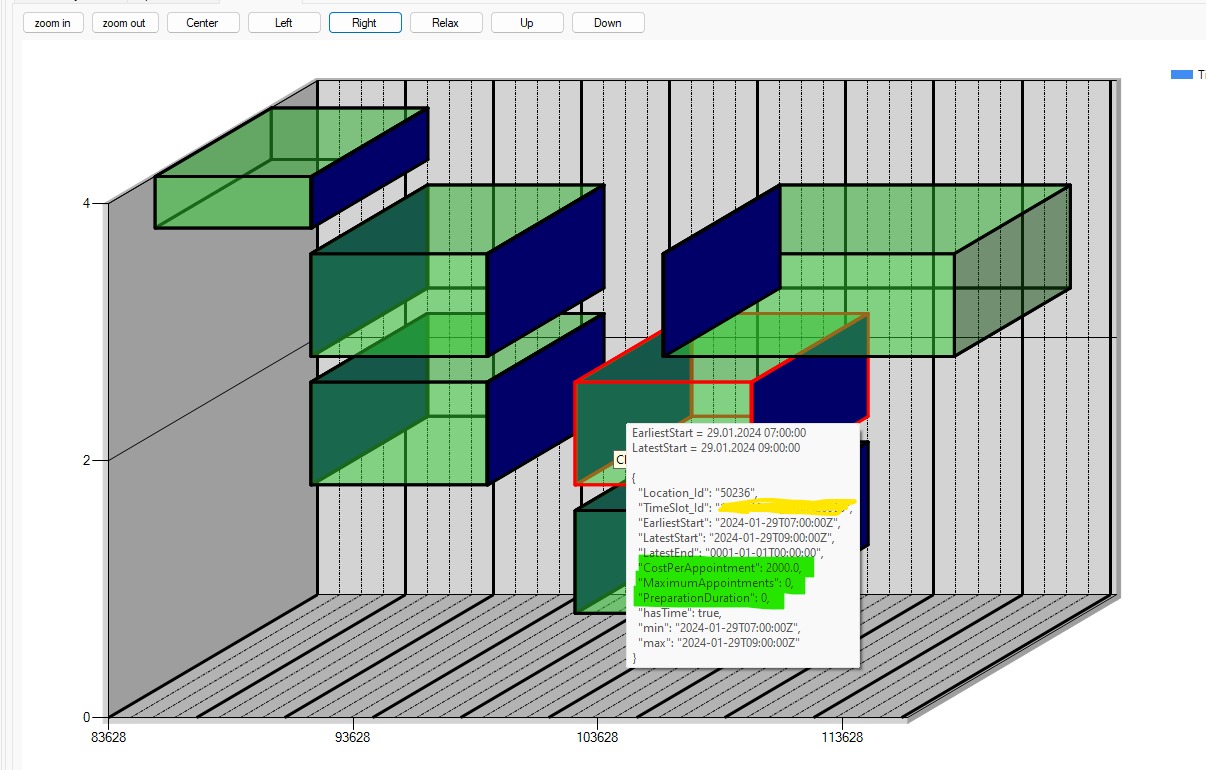Screen dimensions: 1206x770
Task: Click the Down button in the toolbar
Action: (x=608, y=23)
